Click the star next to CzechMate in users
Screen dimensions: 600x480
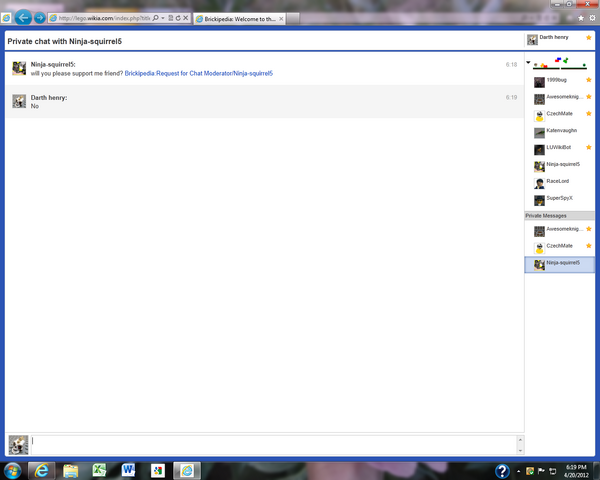589,113
